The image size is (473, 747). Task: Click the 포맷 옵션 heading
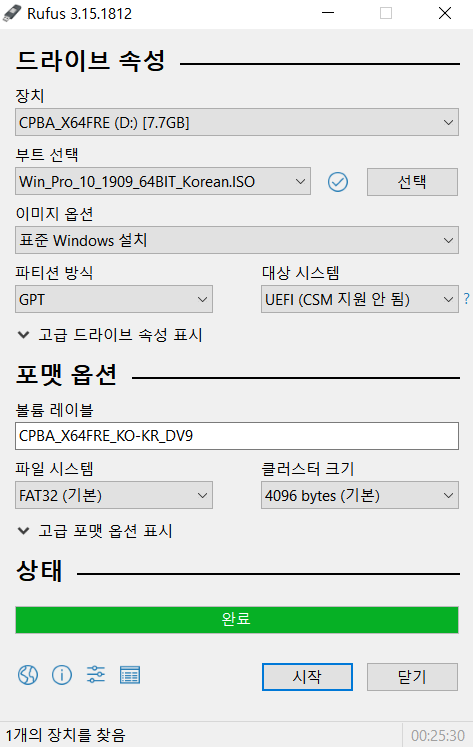(66, 375)
